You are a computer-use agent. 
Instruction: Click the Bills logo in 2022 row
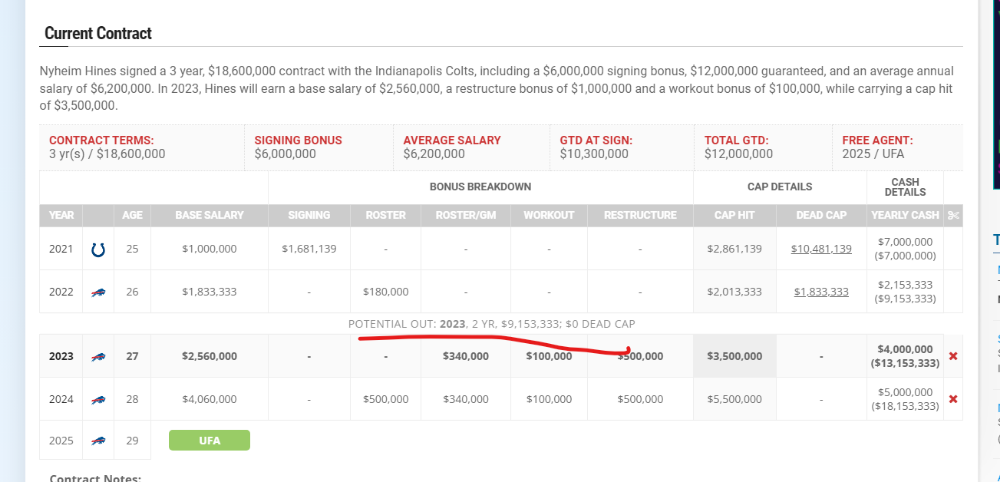(98, 292)
